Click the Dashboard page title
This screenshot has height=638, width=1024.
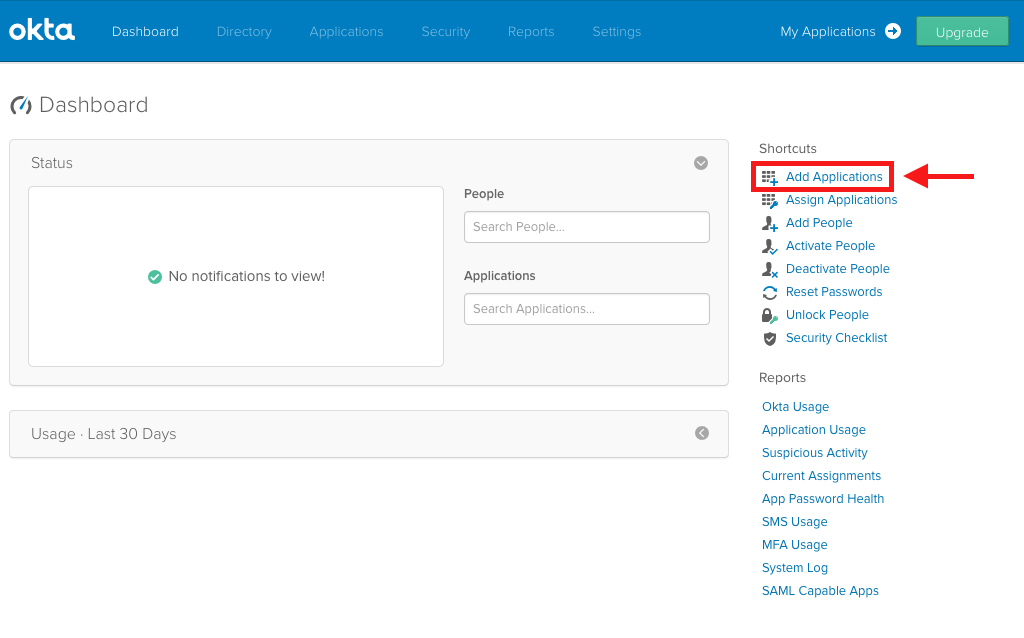[x=93, y=105]
